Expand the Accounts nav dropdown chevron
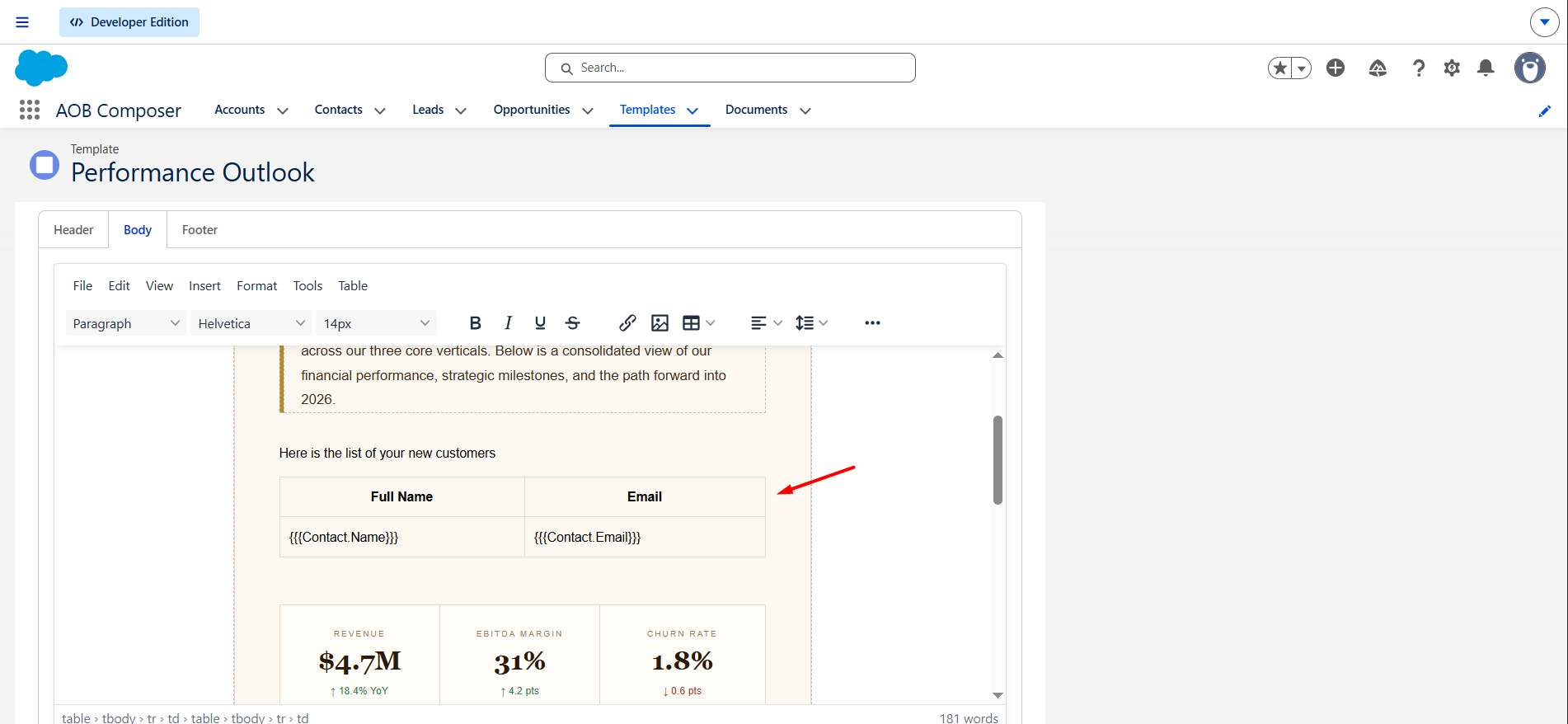Viewport: 1568px width, 724px height. click(x=283, y=110)
